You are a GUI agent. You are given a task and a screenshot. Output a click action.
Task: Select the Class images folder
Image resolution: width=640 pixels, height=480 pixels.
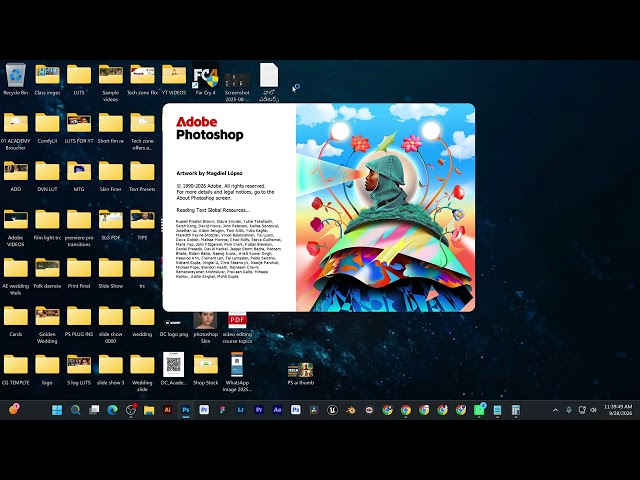[47, 80]
